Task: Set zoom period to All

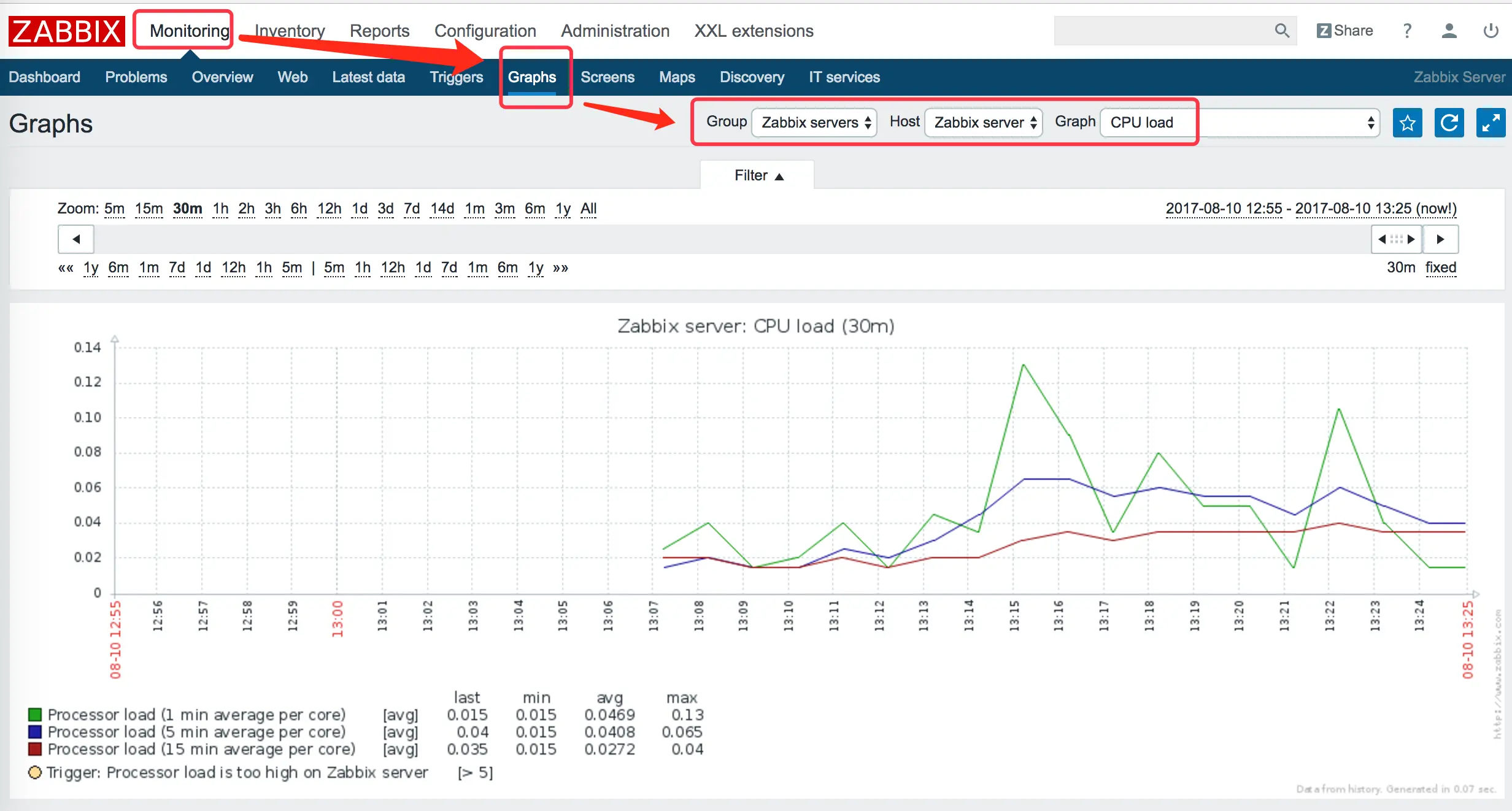Action: tap(588, 209)
